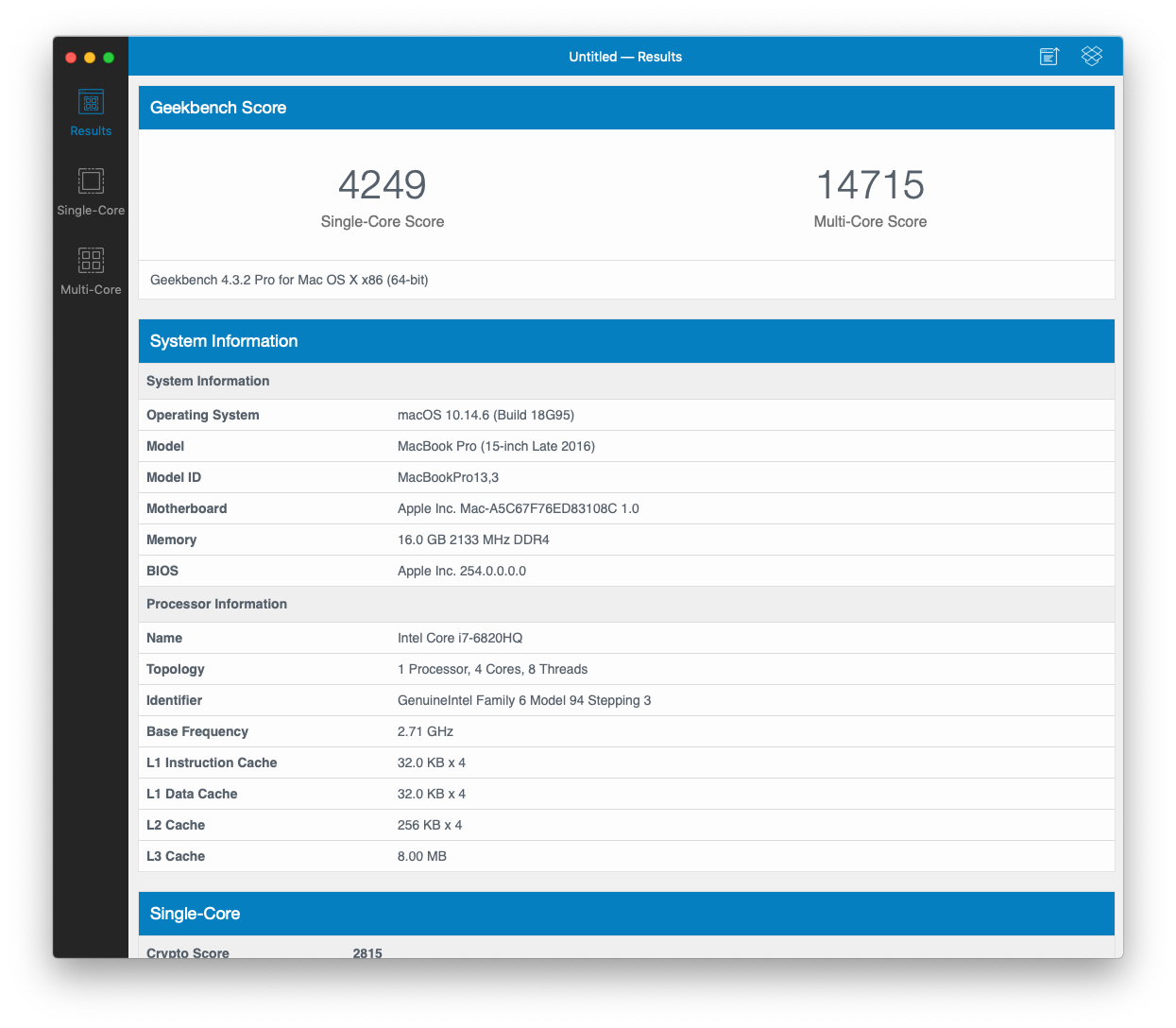This screenshot has width=1176, height=1028.
Task: Click the 8.00 MB value
Action: click(422, 856)
